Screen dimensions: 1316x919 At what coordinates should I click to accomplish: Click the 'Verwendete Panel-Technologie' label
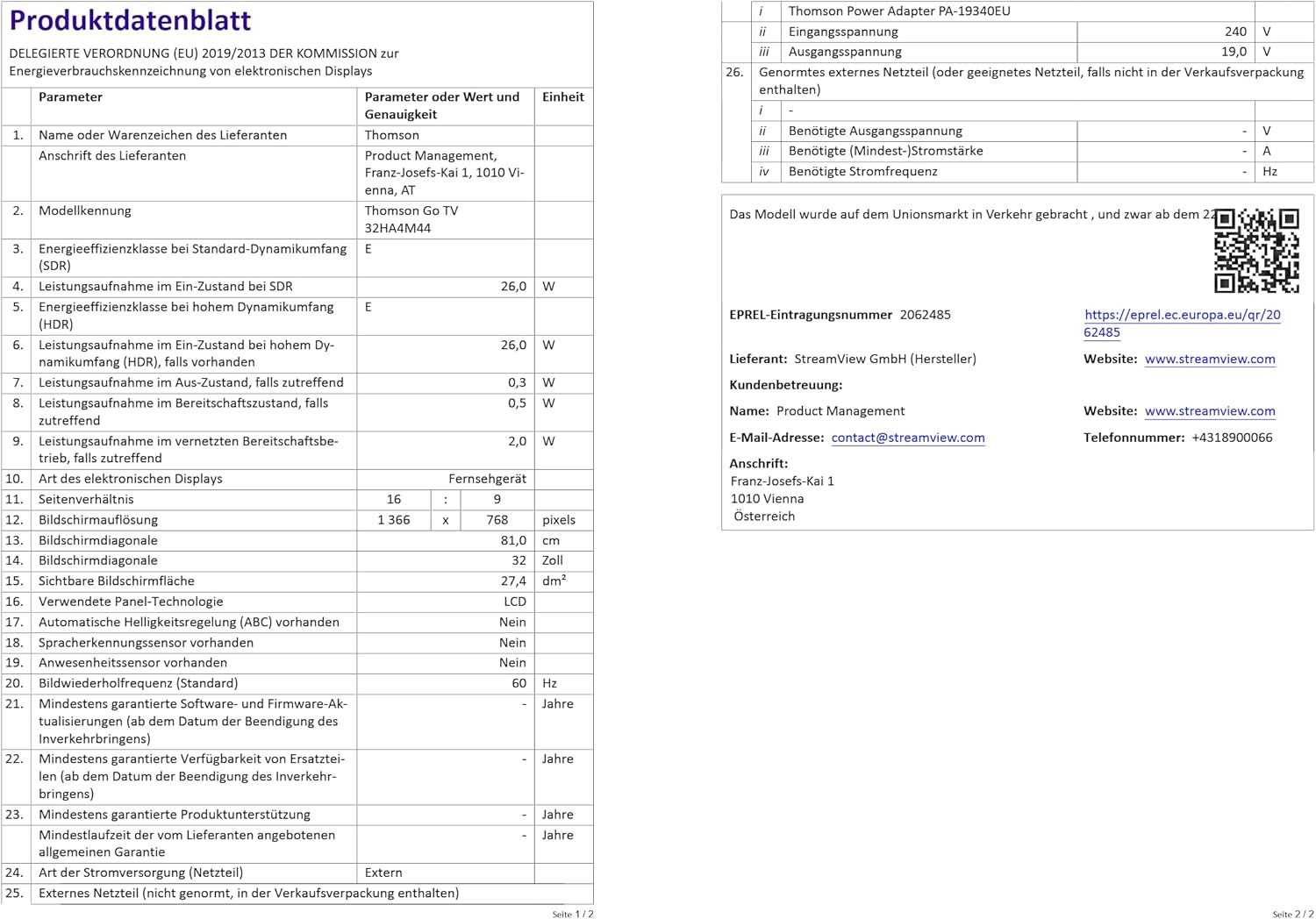[x=131, y=602]
